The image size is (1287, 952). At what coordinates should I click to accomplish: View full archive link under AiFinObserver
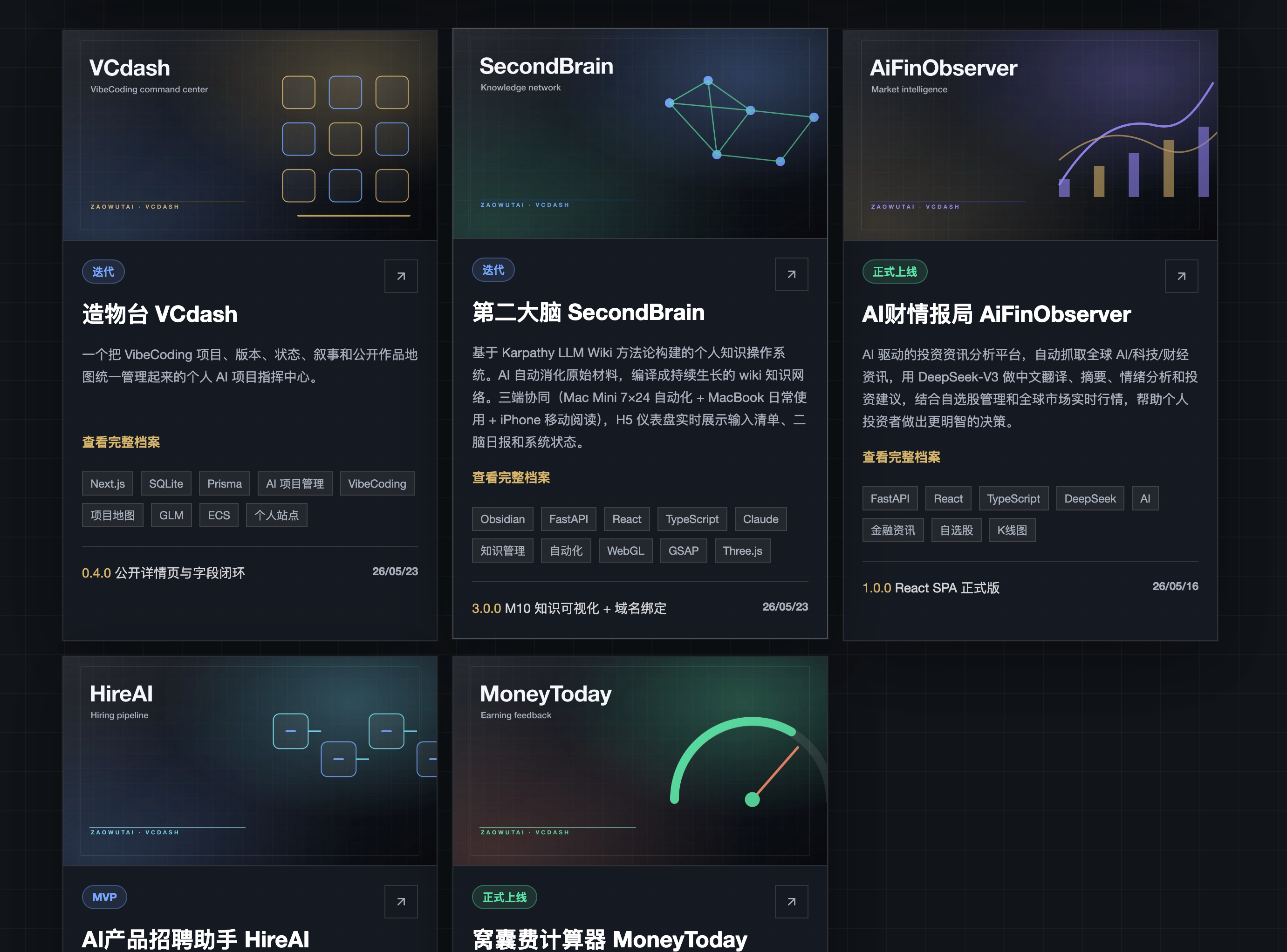click(901, 457)
